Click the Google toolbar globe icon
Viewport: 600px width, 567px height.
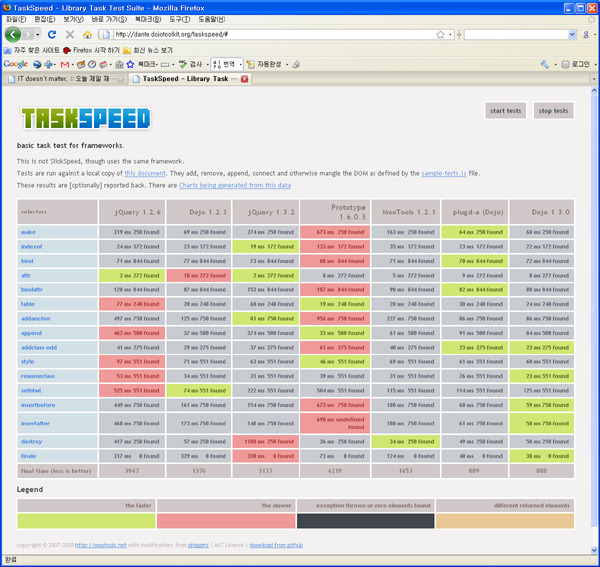[x=37, y=64]
